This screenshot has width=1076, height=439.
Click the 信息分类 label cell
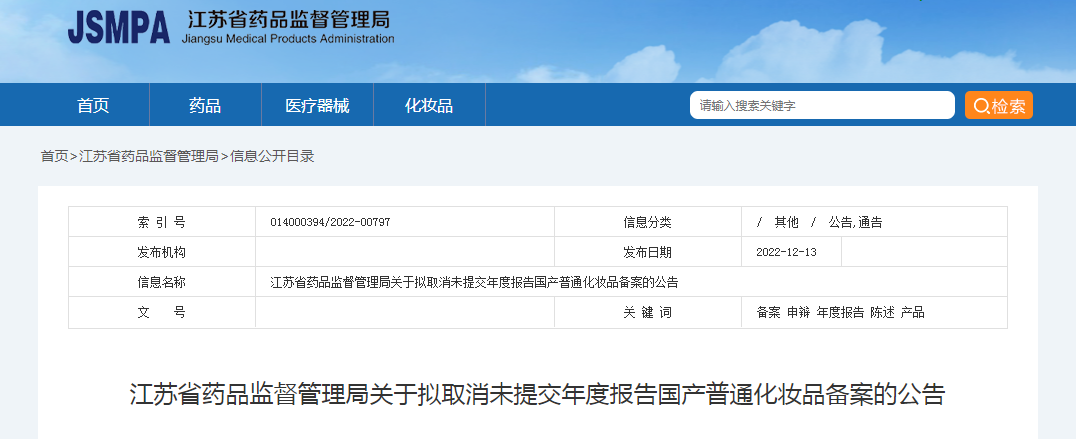point(648,222)
